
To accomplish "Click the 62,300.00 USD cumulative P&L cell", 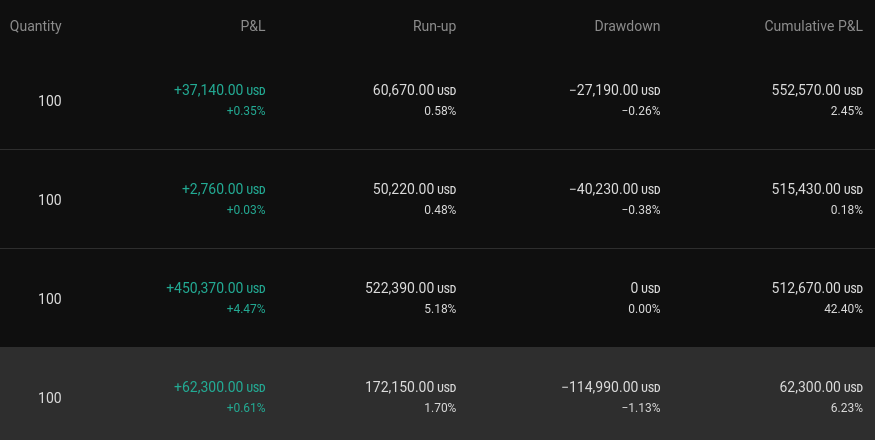I will [821, 387].
